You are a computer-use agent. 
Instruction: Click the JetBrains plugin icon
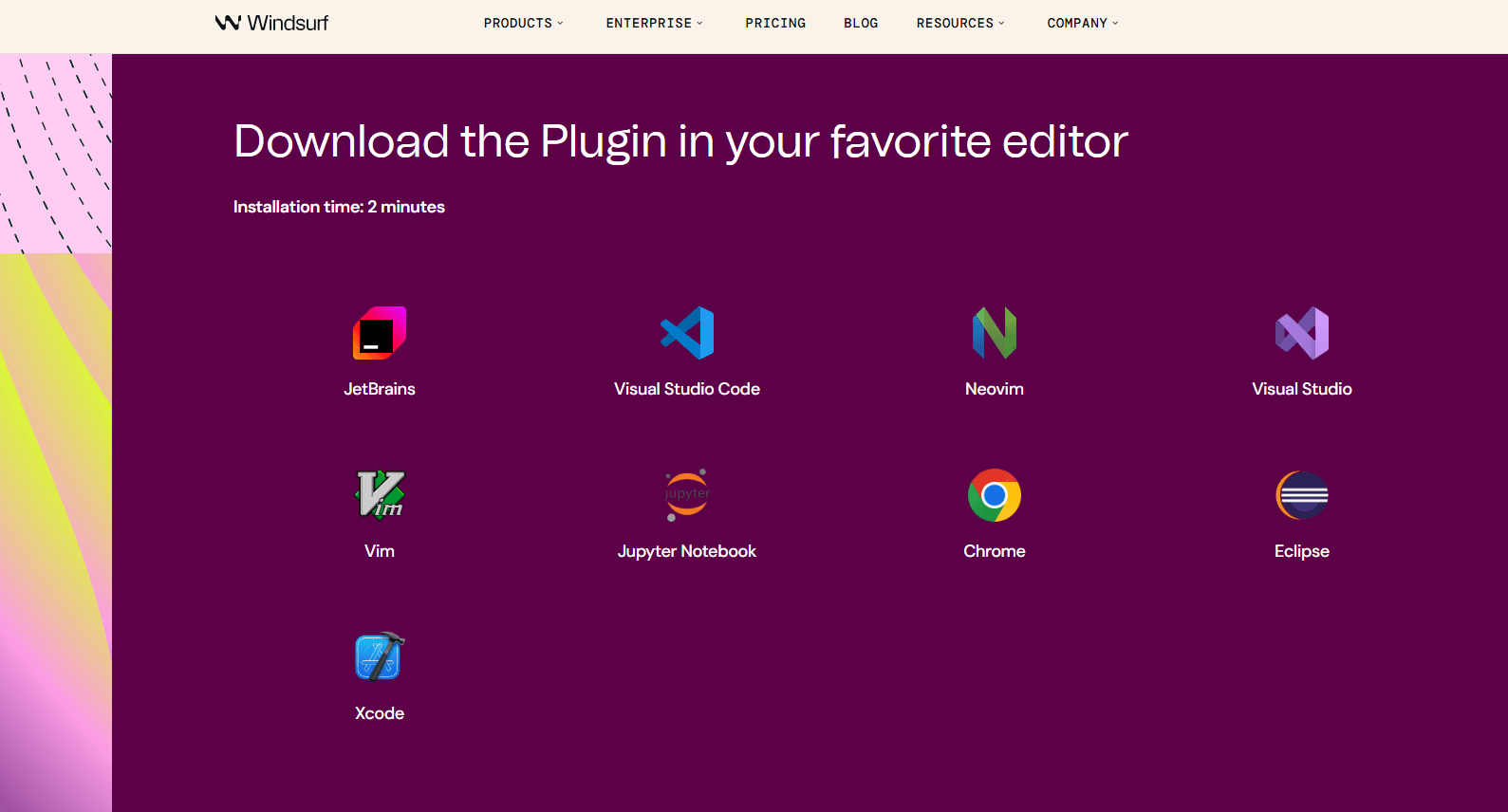[x=380, y=333]
